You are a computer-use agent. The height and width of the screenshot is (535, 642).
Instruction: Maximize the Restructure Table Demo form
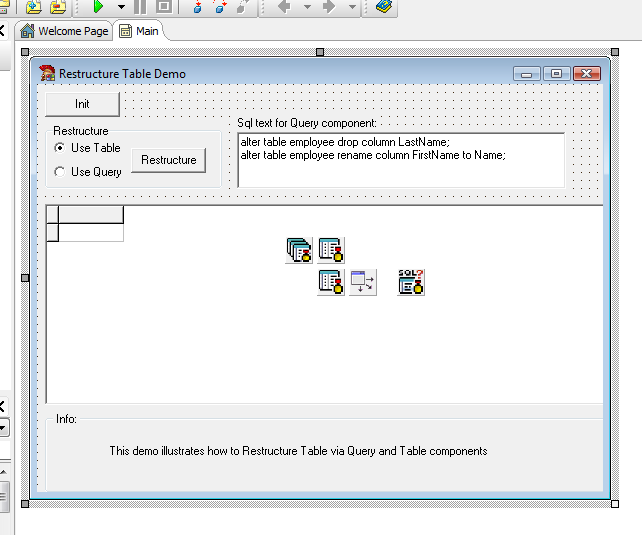556,73
